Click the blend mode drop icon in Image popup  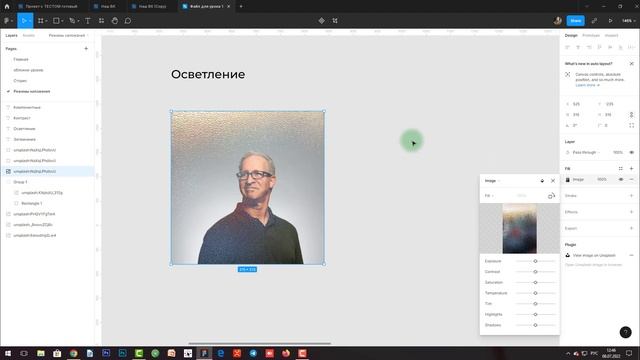tap(542, 181)
